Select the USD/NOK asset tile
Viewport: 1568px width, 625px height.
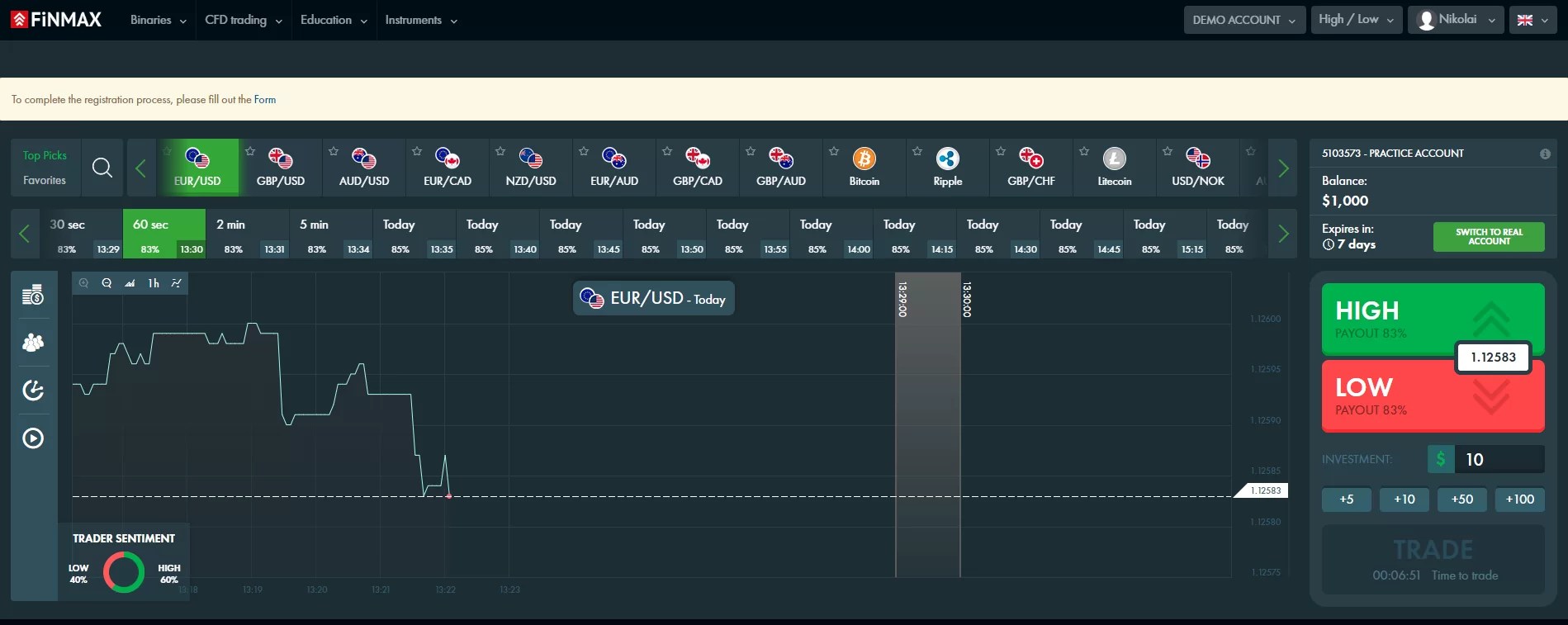1198,168
